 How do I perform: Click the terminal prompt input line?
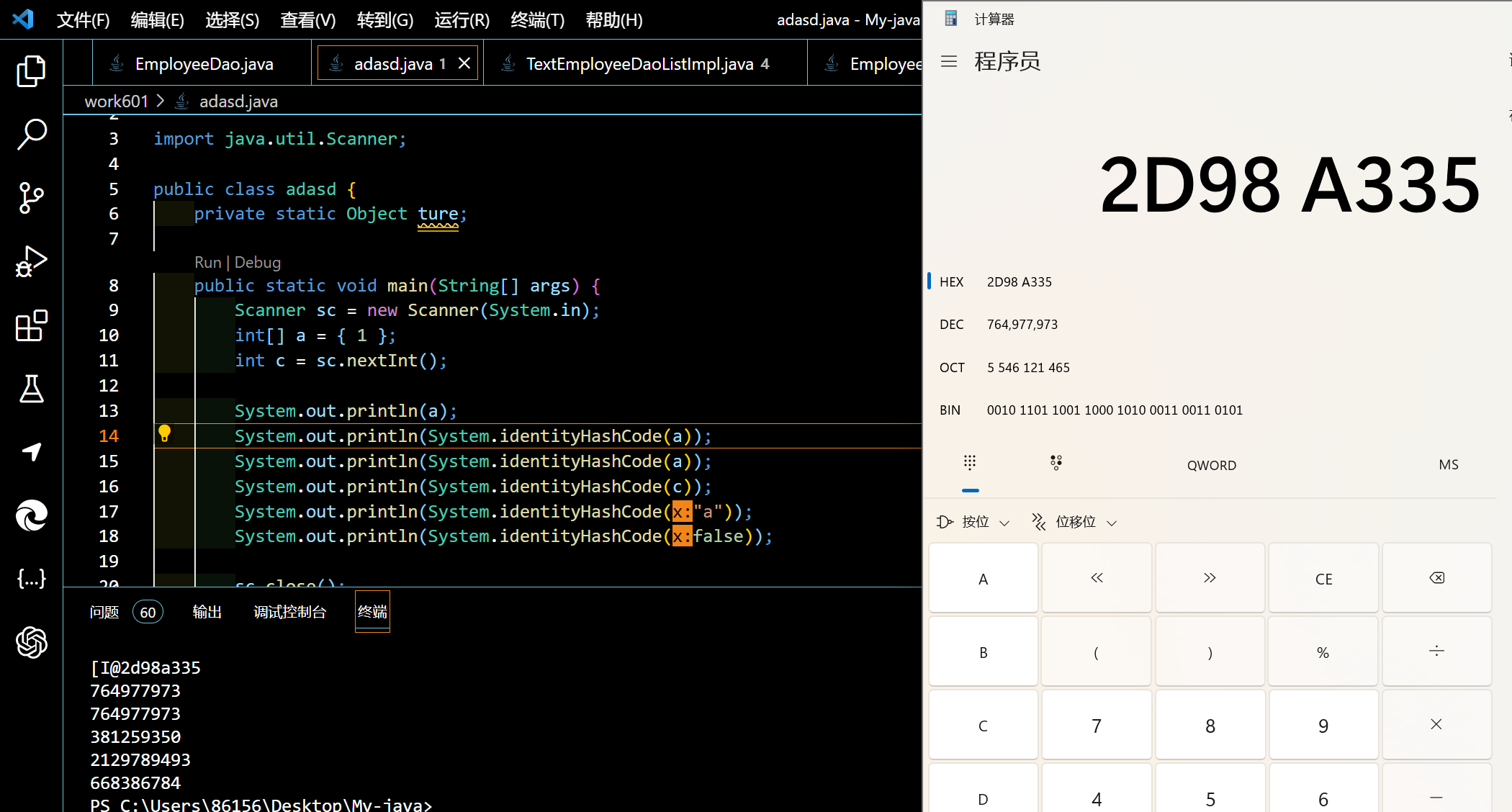click(x=261, y=804)
